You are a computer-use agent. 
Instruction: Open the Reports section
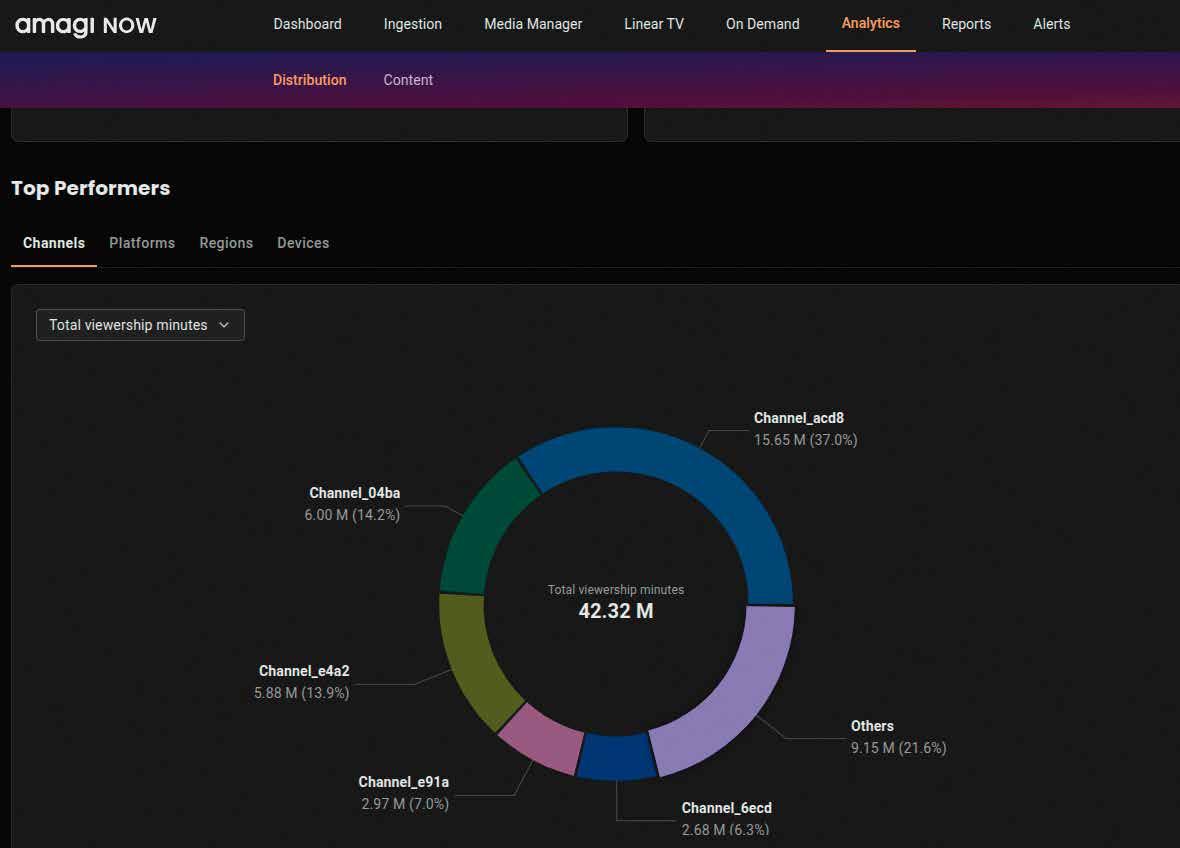pos(966,24)
